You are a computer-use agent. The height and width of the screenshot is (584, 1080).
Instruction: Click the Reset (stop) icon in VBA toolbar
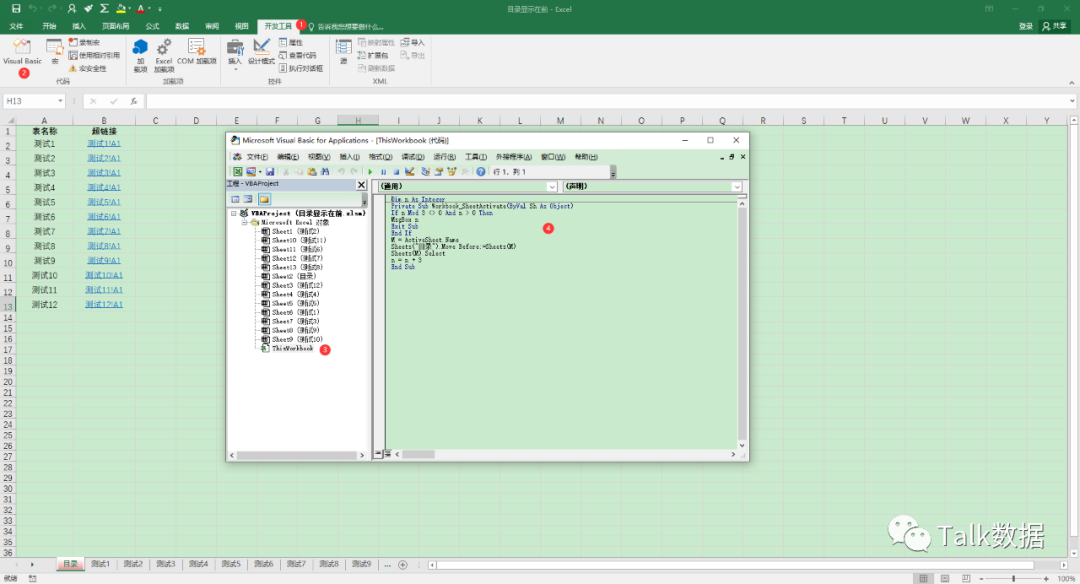click(x=396, y=171)
